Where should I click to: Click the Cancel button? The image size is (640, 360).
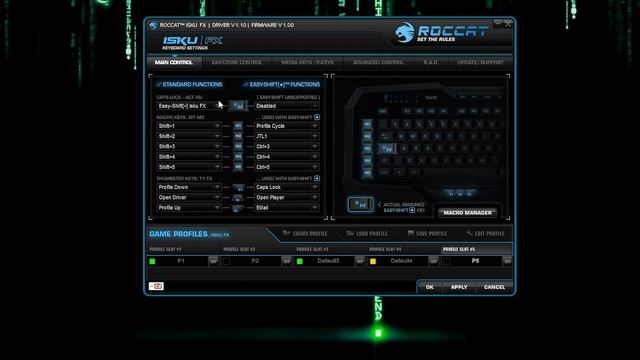pyautogui.click(x=494, y=287)
